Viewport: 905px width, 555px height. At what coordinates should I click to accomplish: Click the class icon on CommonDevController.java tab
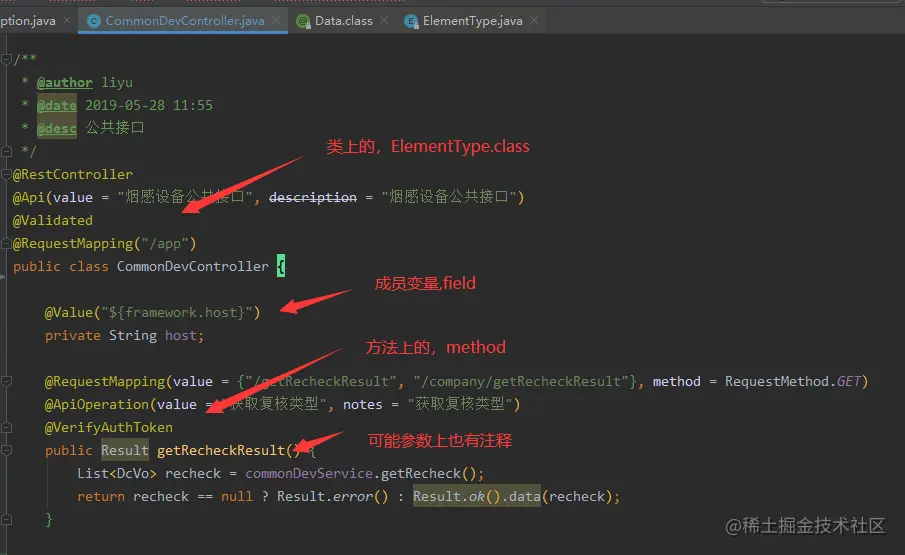(x=94, y=21)
